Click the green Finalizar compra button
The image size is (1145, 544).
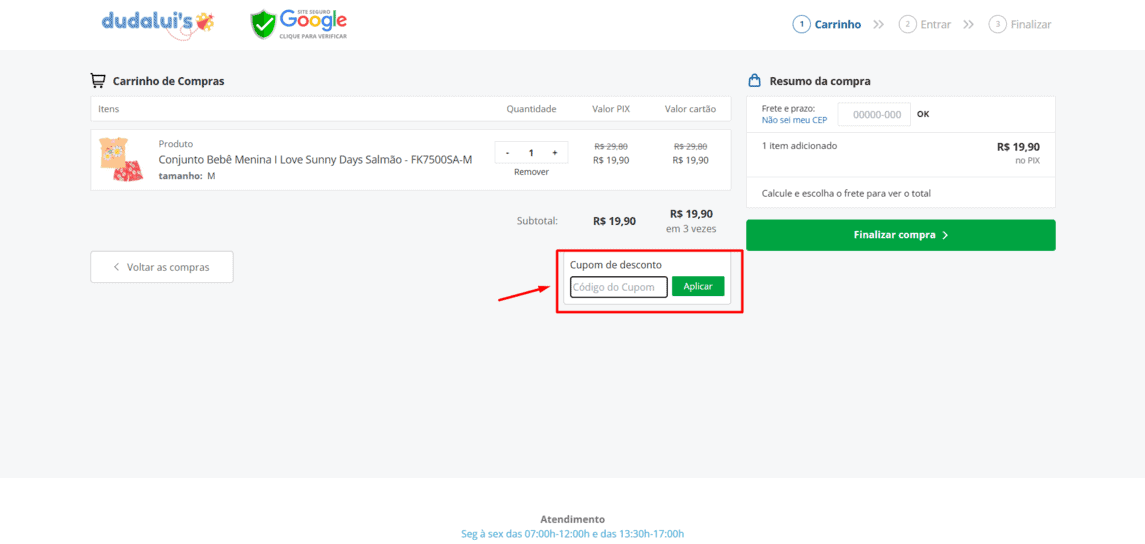coord(900,235)
